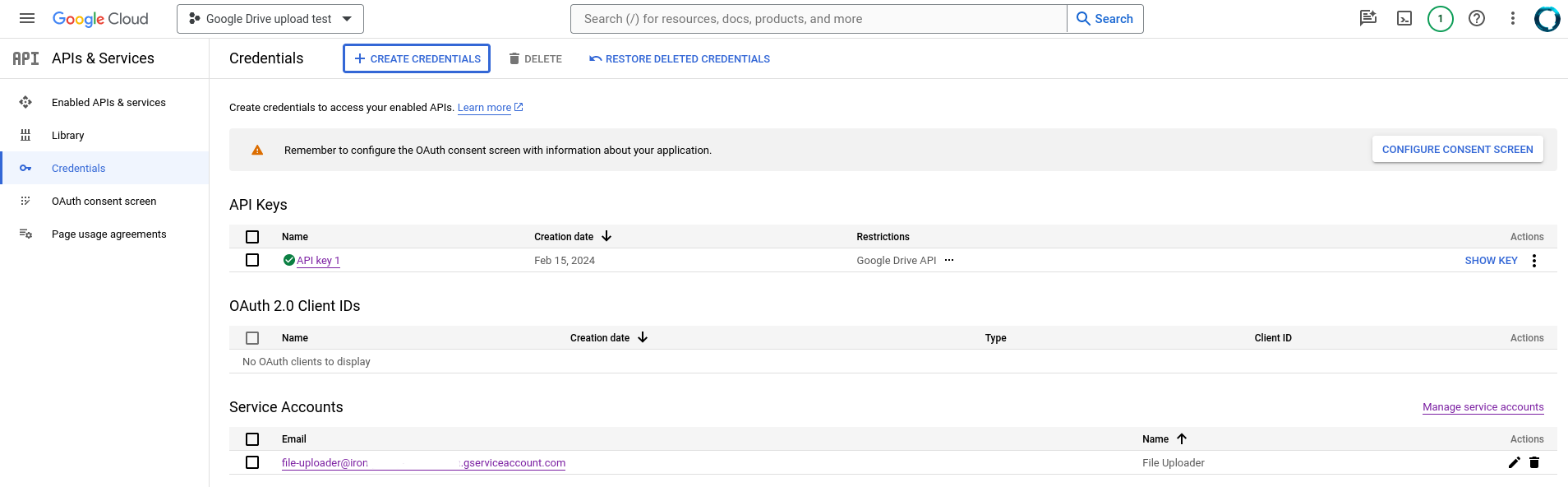Open the Google Drive upload test project picker
This screenshot has width=1568, height=487.
click(x=270, y=19)
